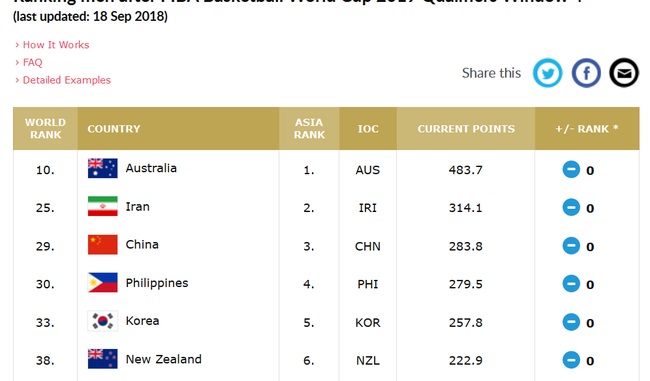This screenshot has width=650, height=381.
Task: Share the ranking on Facebook
Action: click(x=586, y=73)
